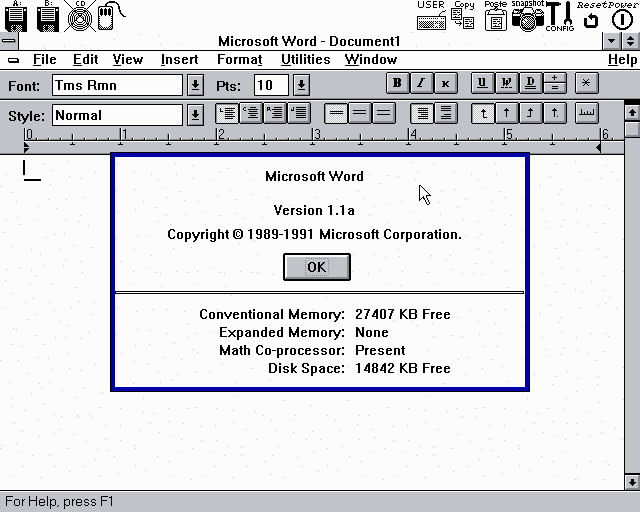The width and height of the screenshot is (640, 512).
Task: Toggle Italic formatting button
Action: point(421,83)
